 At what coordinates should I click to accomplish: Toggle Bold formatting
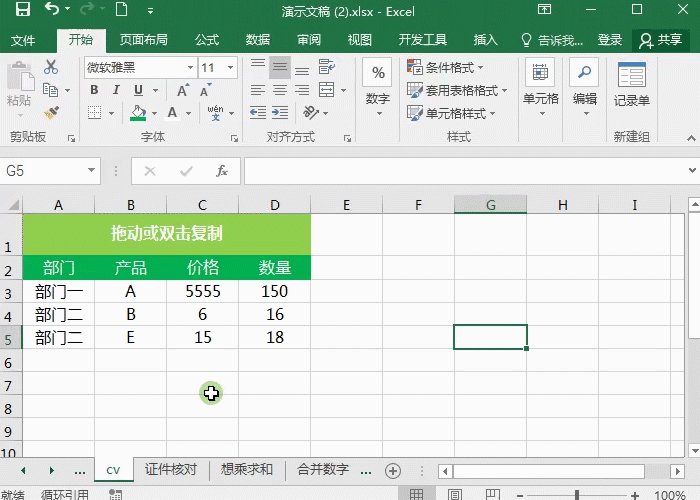coord(94,90)
